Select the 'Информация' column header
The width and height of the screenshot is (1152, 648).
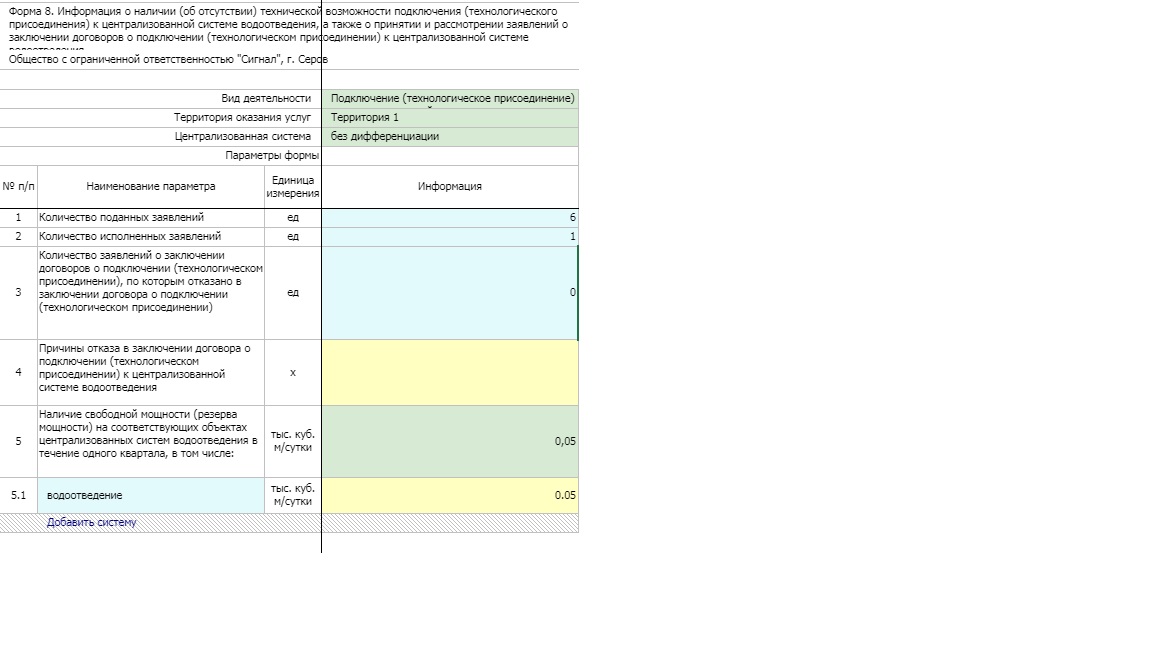(450, 187)
